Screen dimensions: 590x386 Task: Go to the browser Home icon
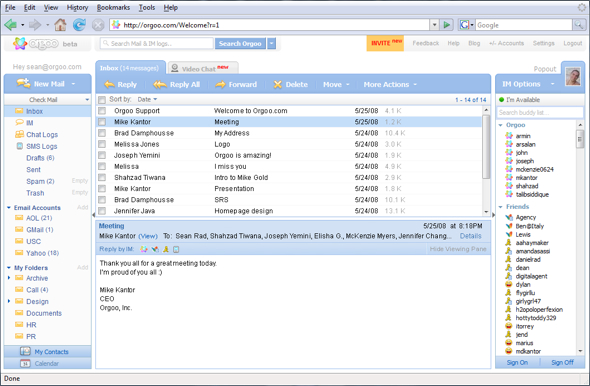pos(60,25)
